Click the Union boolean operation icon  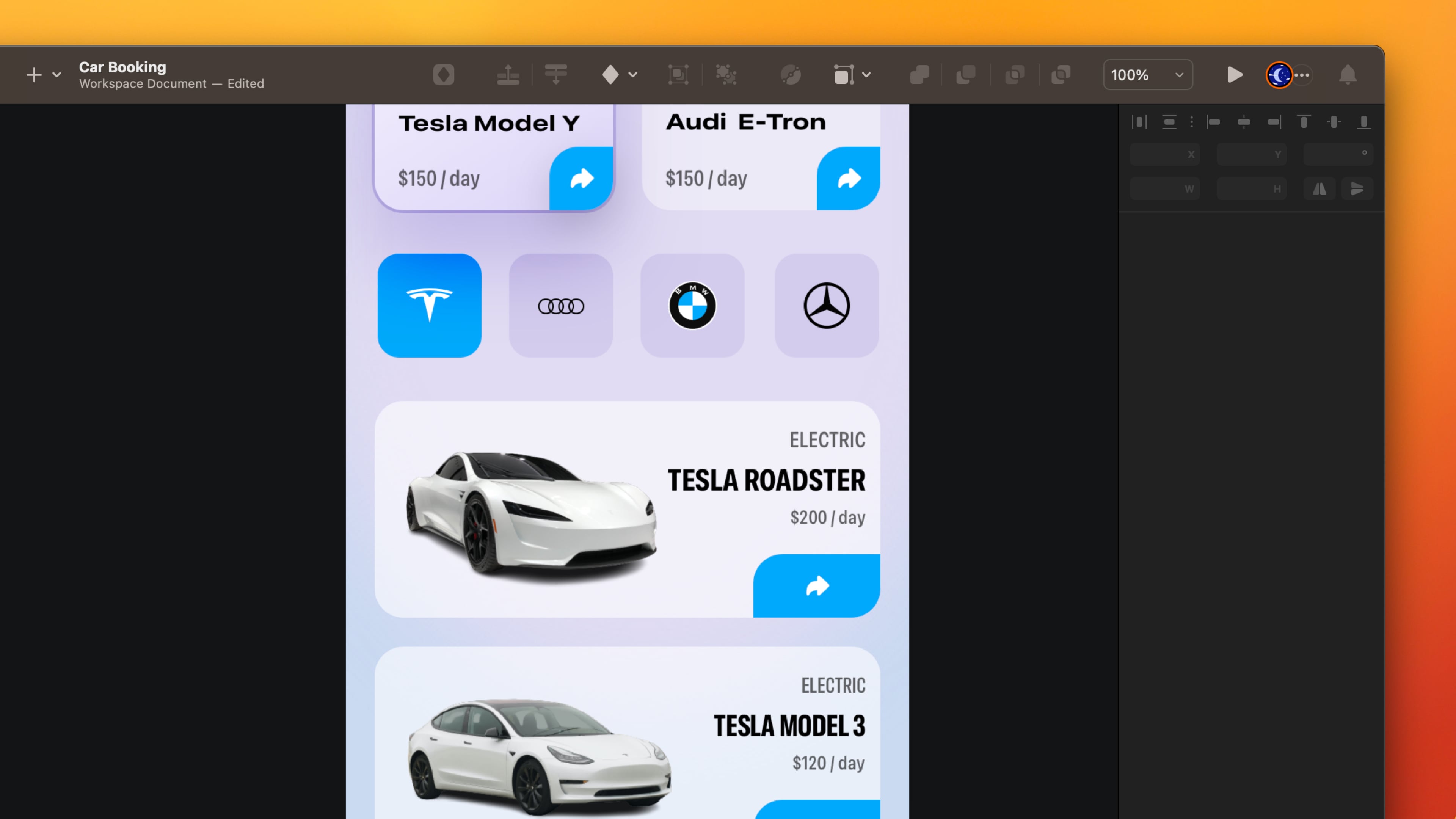pos(919,75)
